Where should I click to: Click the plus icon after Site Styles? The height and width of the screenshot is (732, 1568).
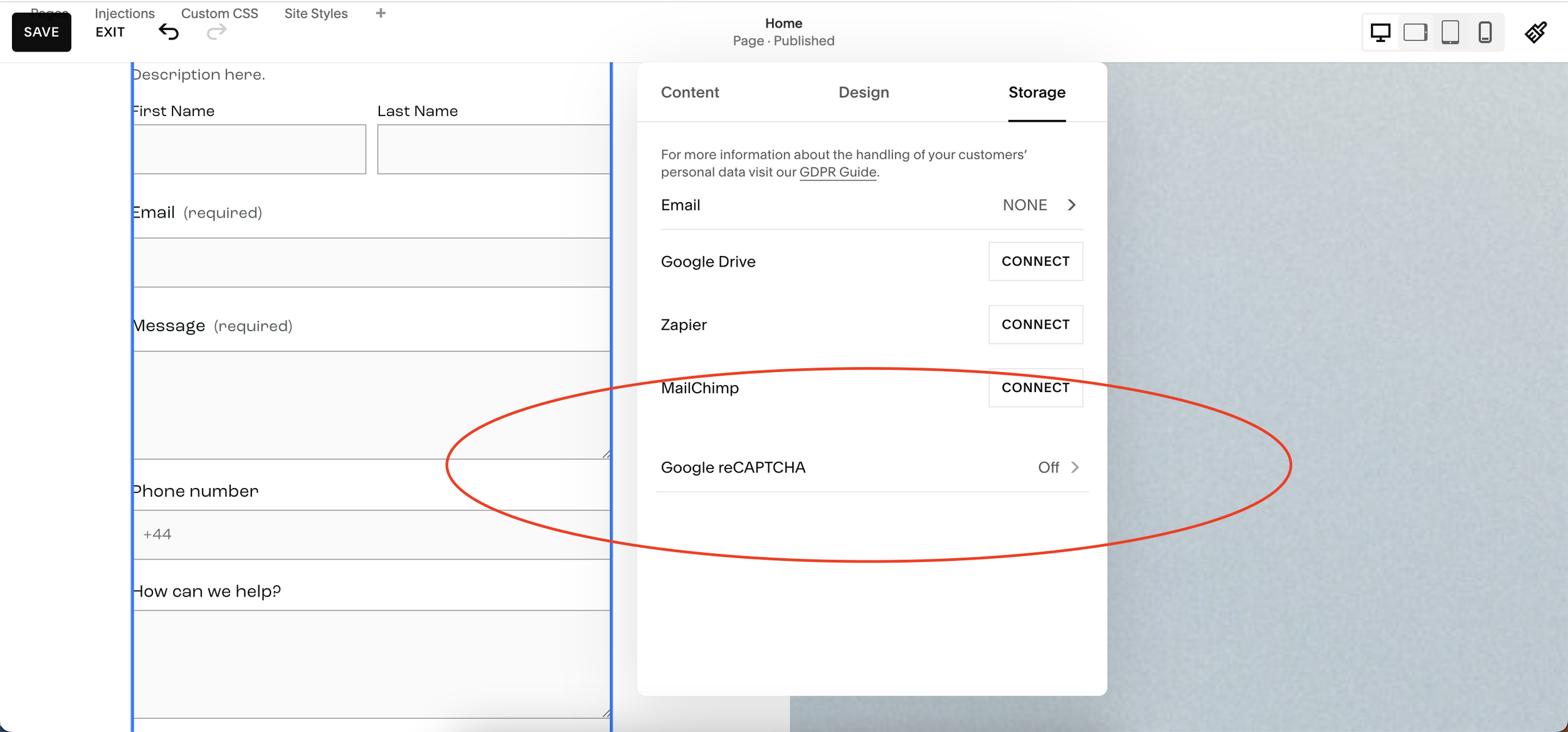pos(381,13)
